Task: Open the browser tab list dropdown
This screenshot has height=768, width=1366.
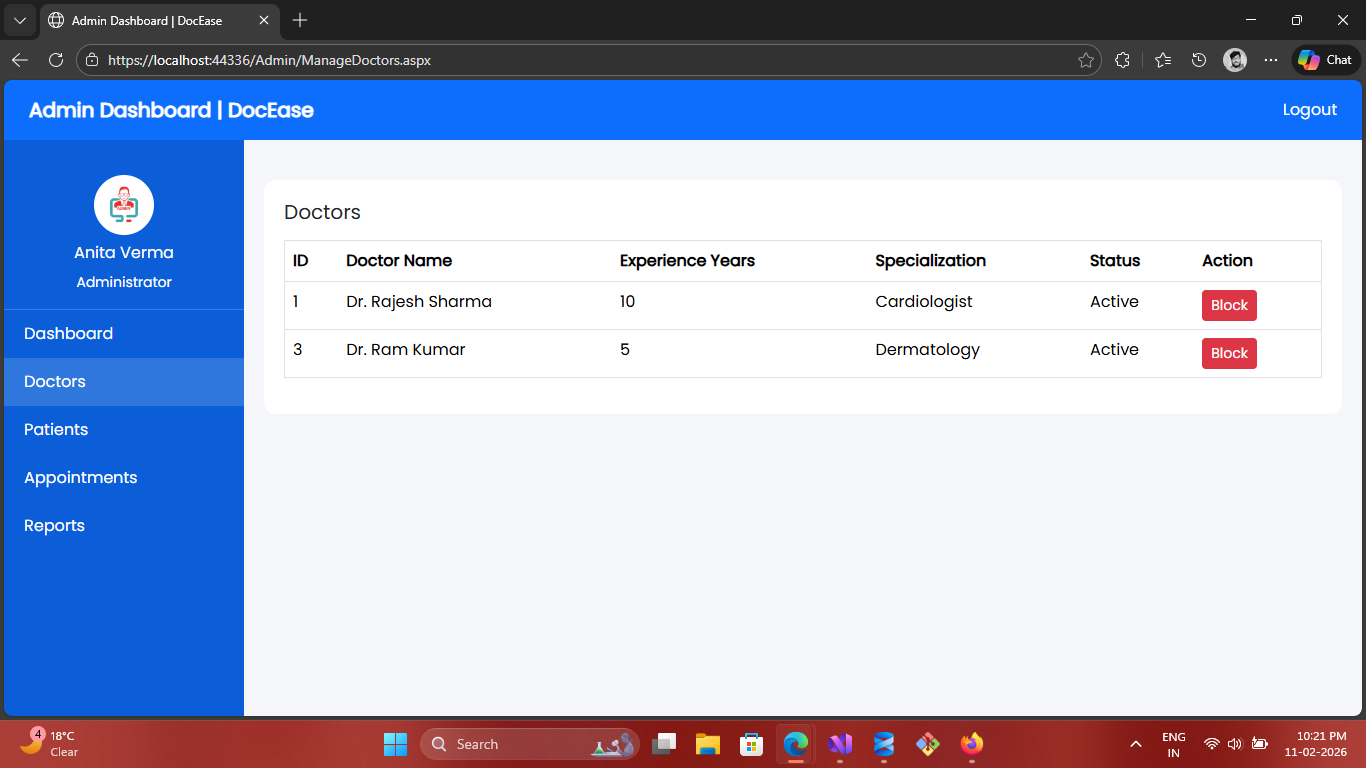Action: pyautogui.click(x=19, y=20)
